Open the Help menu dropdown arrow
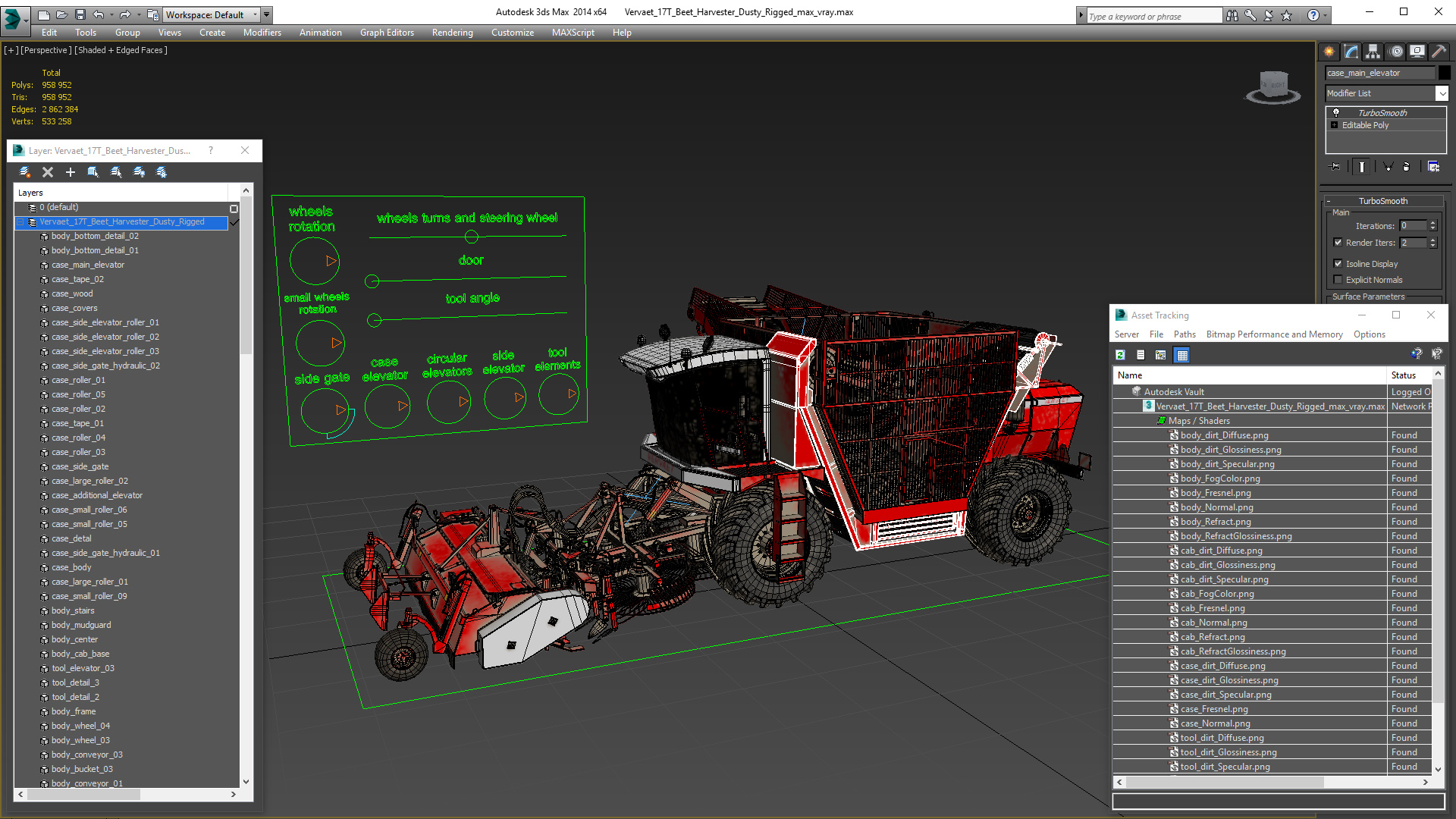The height and width of the screenshot is (819, 1456). tap(1325, 15)
